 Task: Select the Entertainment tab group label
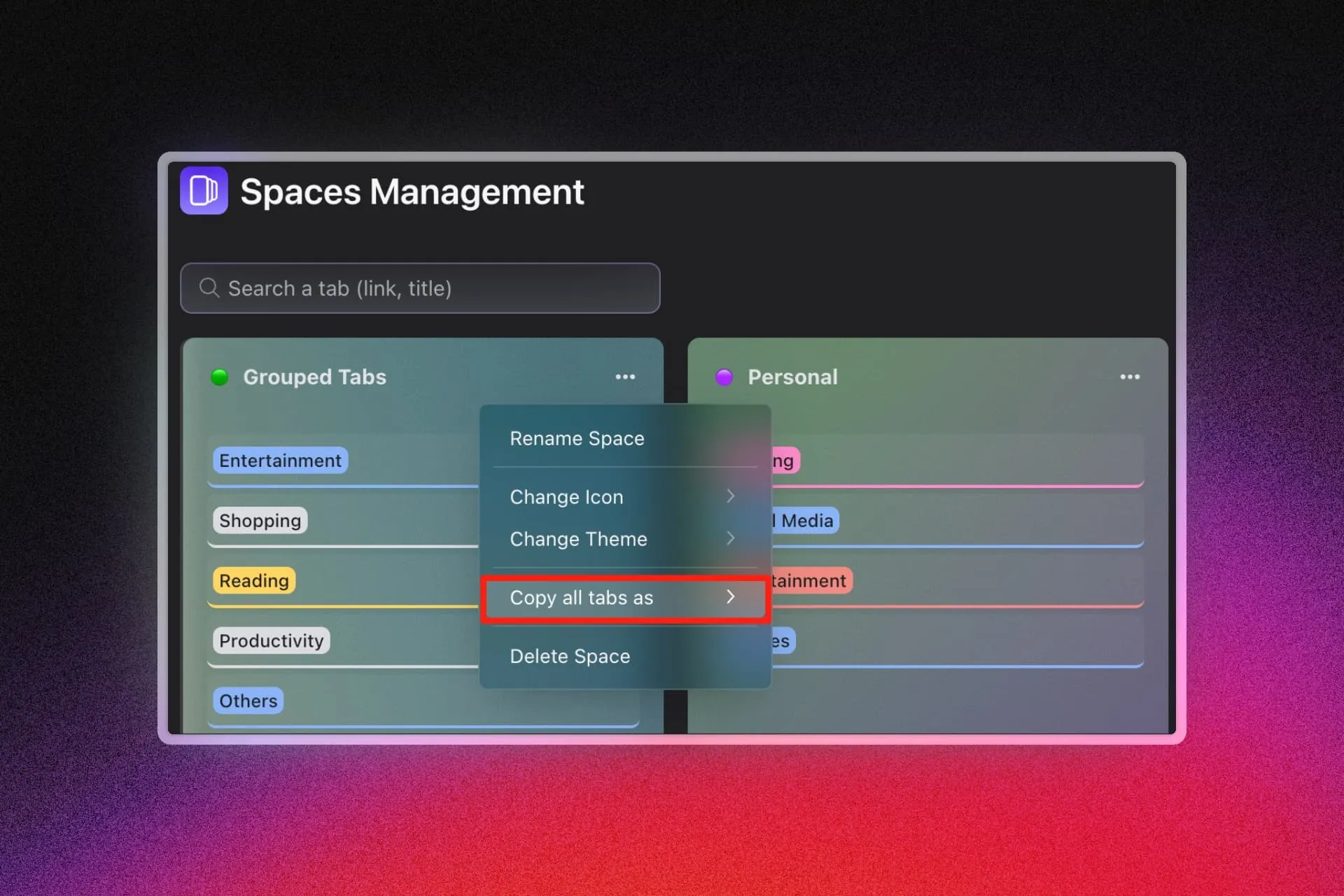click(x=279, y=460)
